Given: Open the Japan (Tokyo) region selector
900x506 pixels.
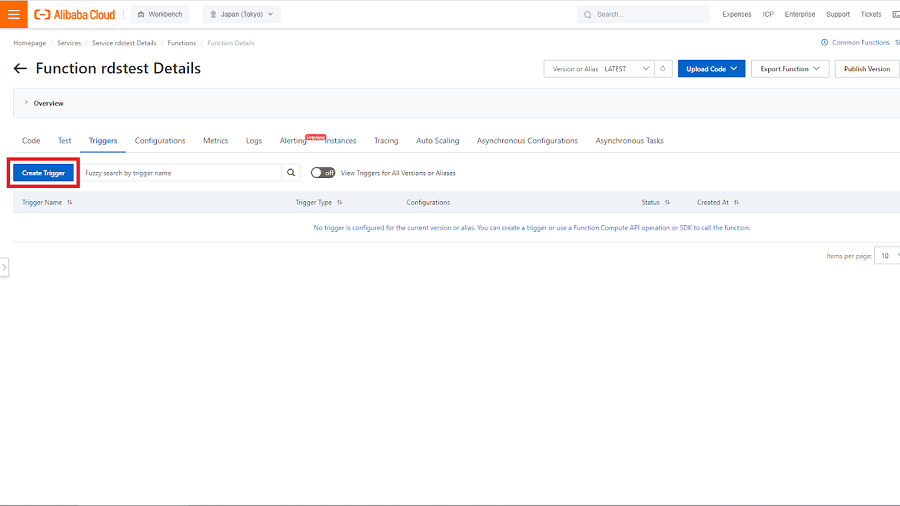Looking at the screenshot, I should pyautogui.click(x=242, y=15).
